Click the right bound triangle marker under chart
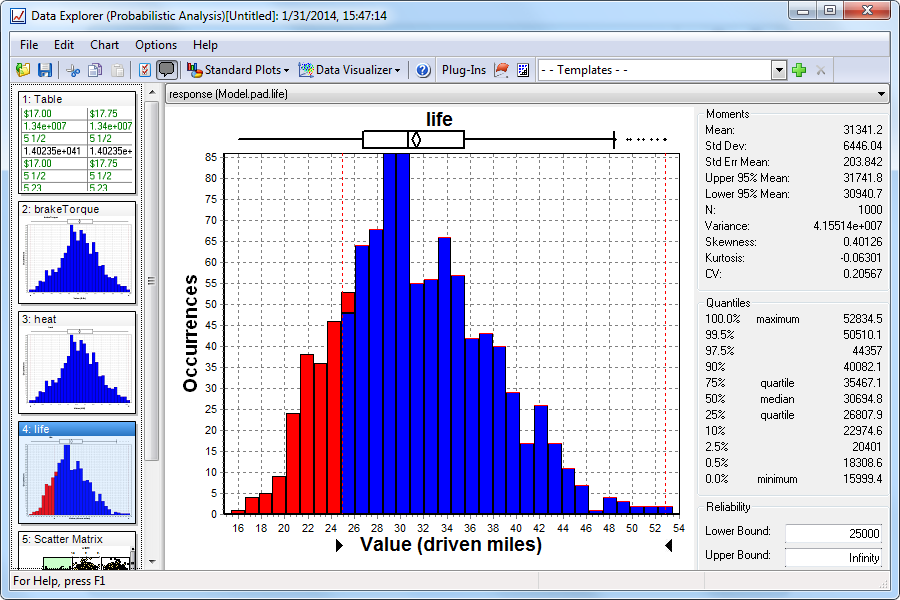This screenshot has height=600, width=900. (669, 545)
